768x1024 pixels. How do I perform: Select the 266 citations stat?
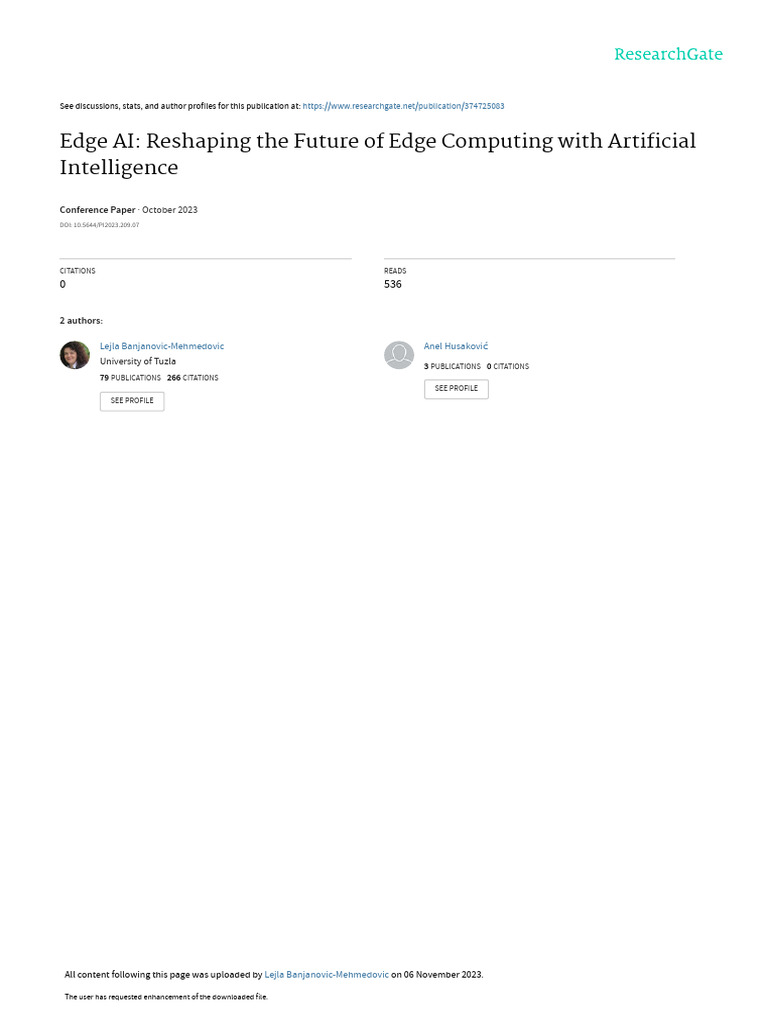[x=193, y=378]
